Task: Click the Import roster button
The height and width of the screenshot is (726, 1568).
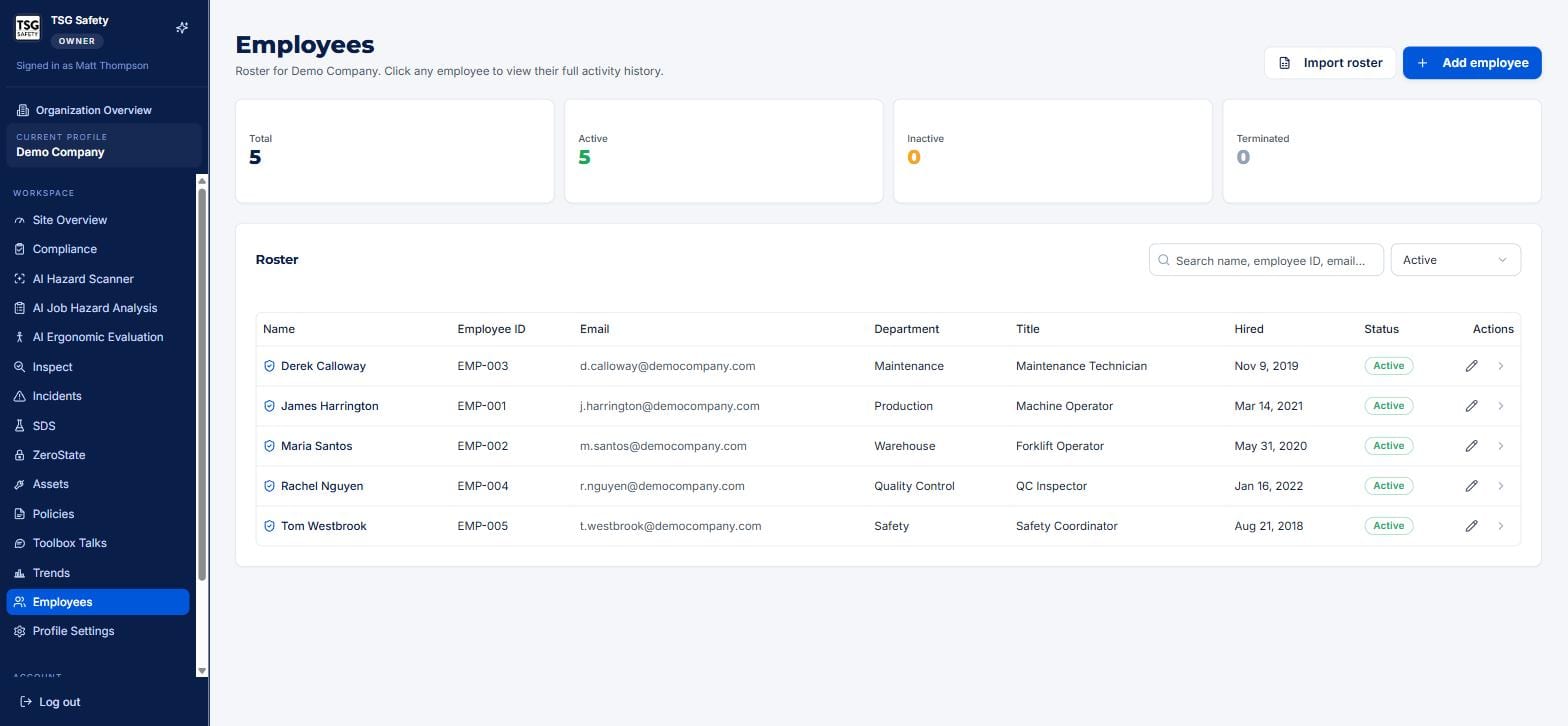Action: pyautogui.click(x=1330, y=62)
